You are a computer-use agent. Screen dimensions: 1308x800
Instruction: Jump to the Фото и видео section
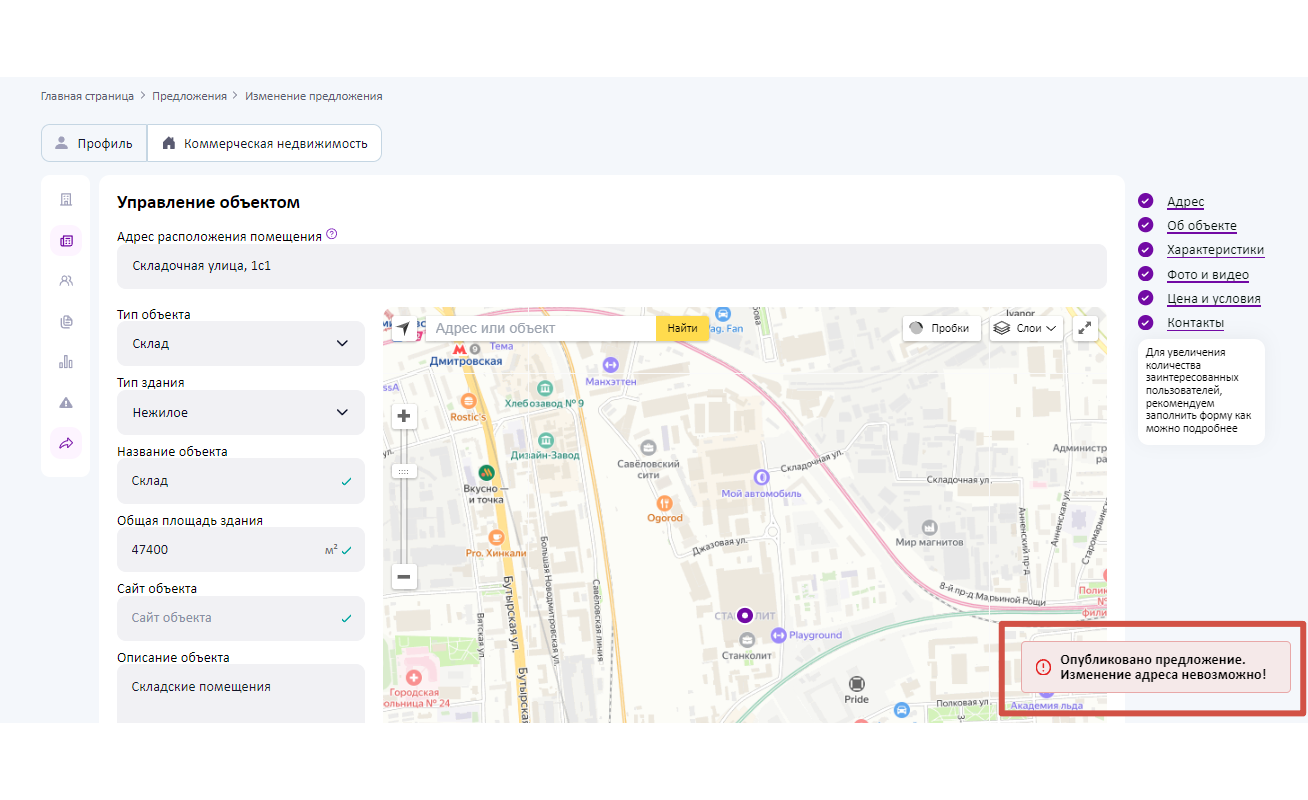[1208, 275]
